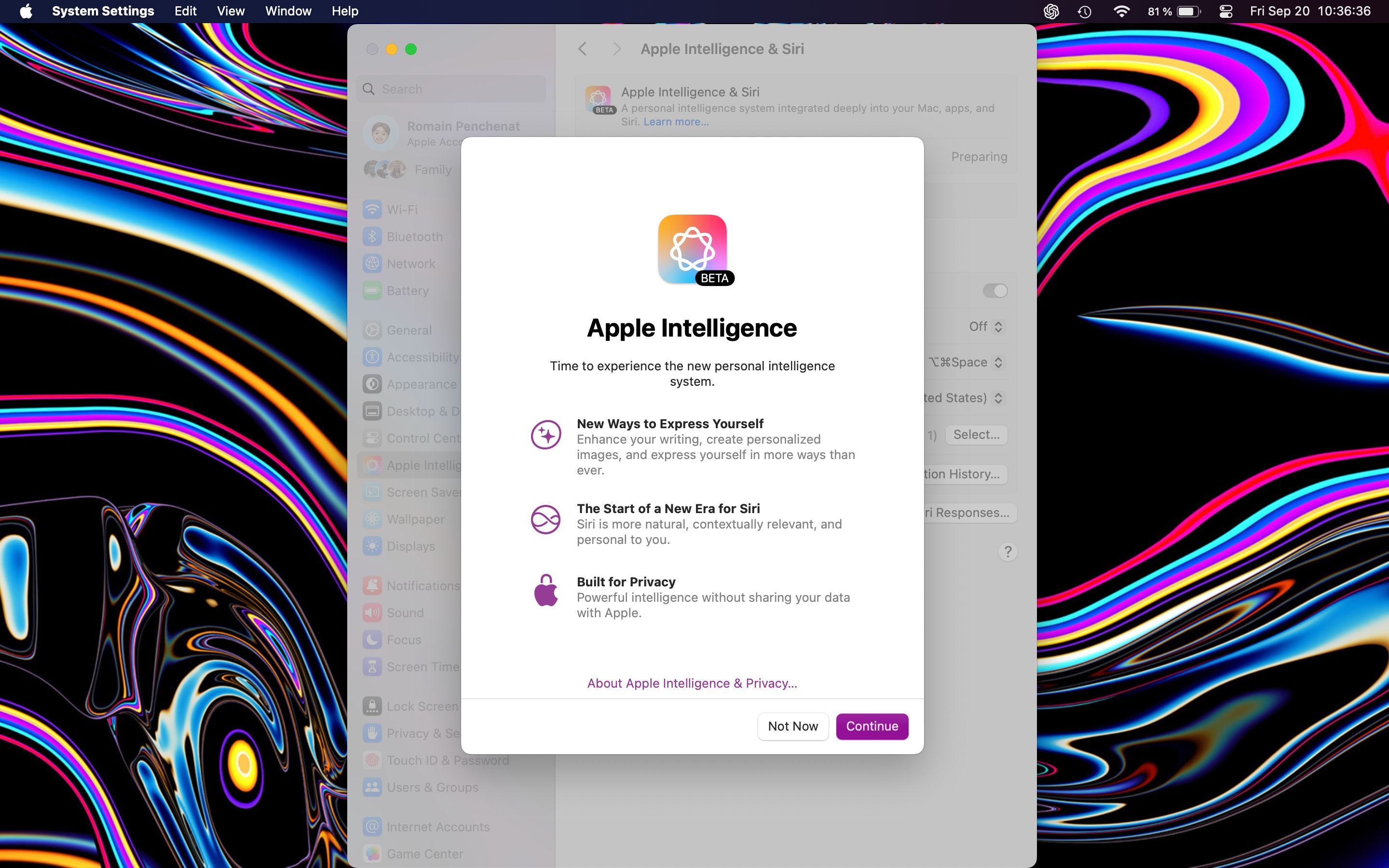Open the language (United States) dropdown
Viewport: 1389px width, 868px height.
pyautogui.click(x=964, y=398)
